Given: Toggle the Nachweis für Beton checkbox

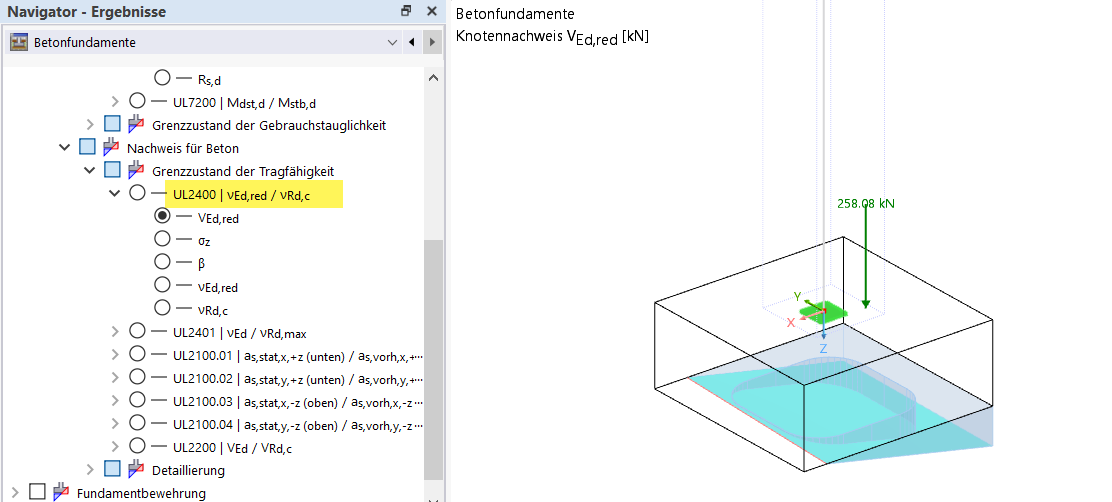Looking at the screenshot, I should pos(87,147).
